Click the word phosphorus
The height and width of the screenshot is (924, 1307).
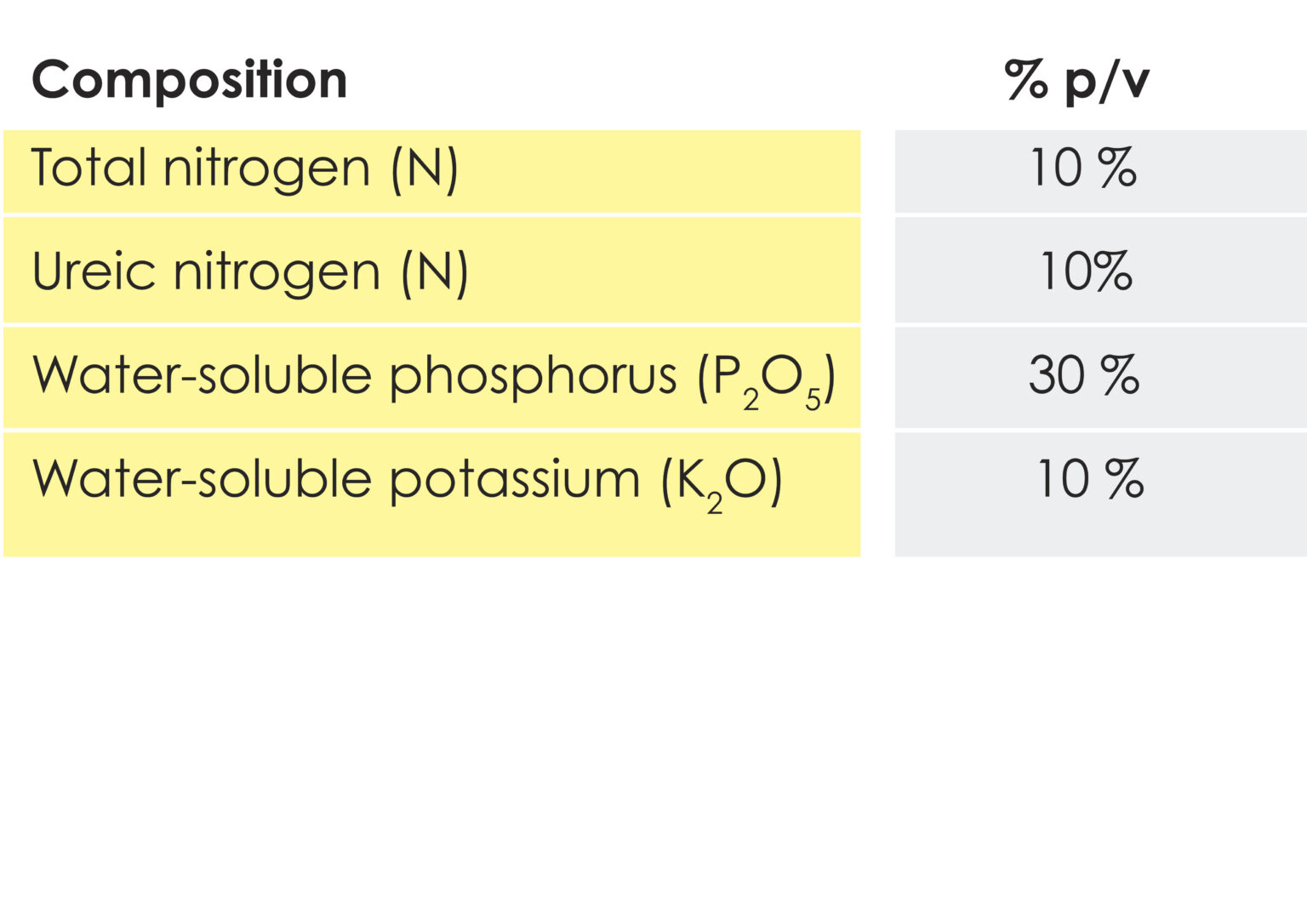coord(533,376)
